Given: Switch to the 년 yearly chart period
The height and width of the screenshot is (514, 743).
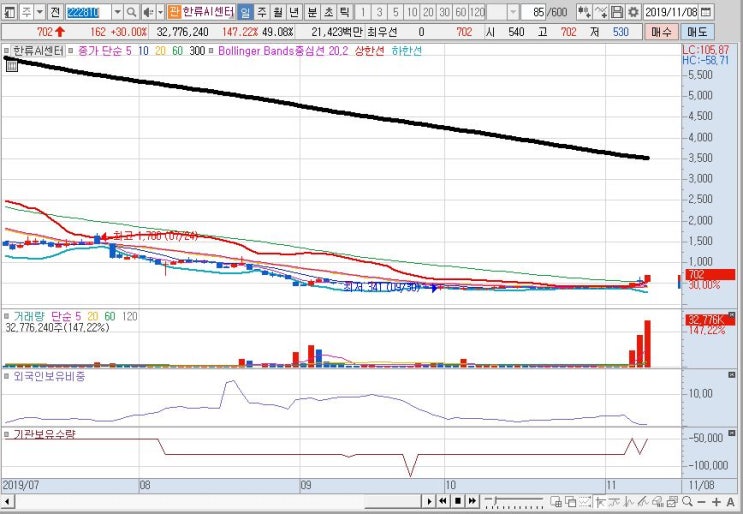Looking at the screenshot, I should (x=294, y=12).
